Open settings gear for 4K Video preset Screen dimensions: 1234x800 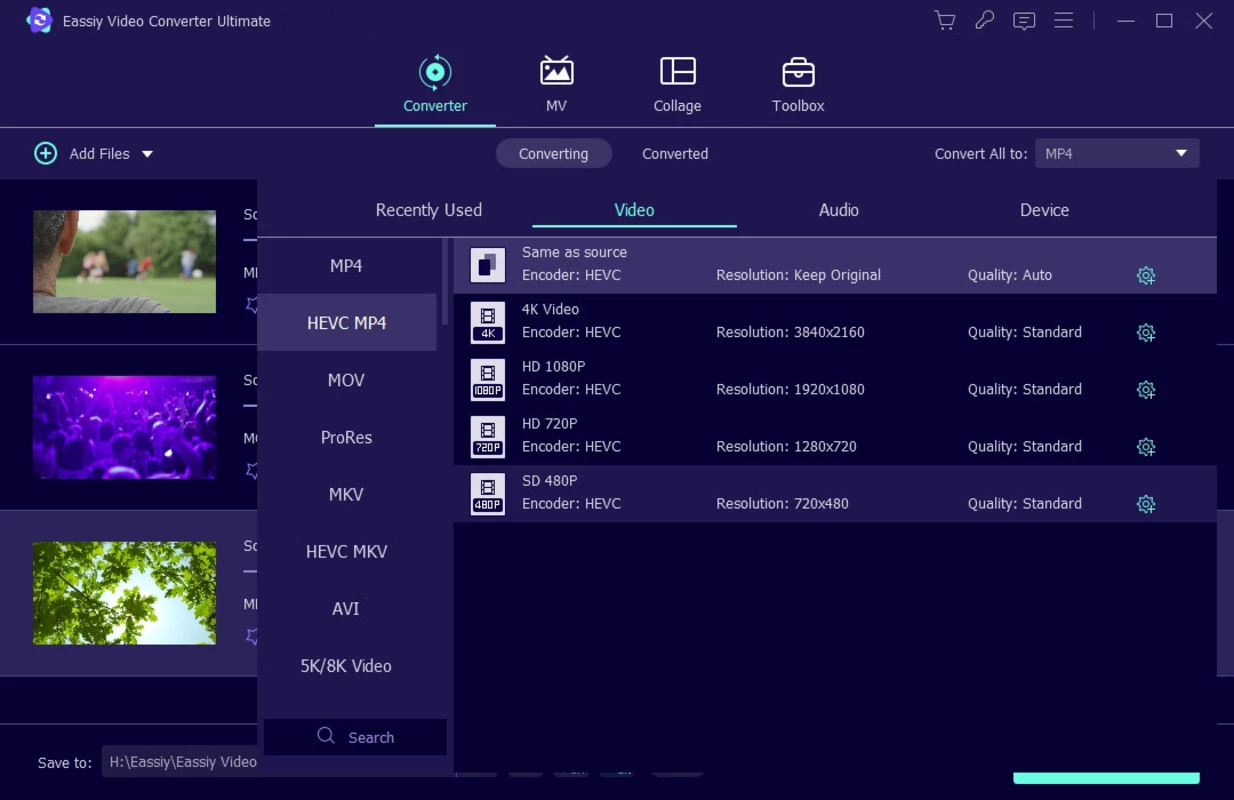[x=1146, y=333]
